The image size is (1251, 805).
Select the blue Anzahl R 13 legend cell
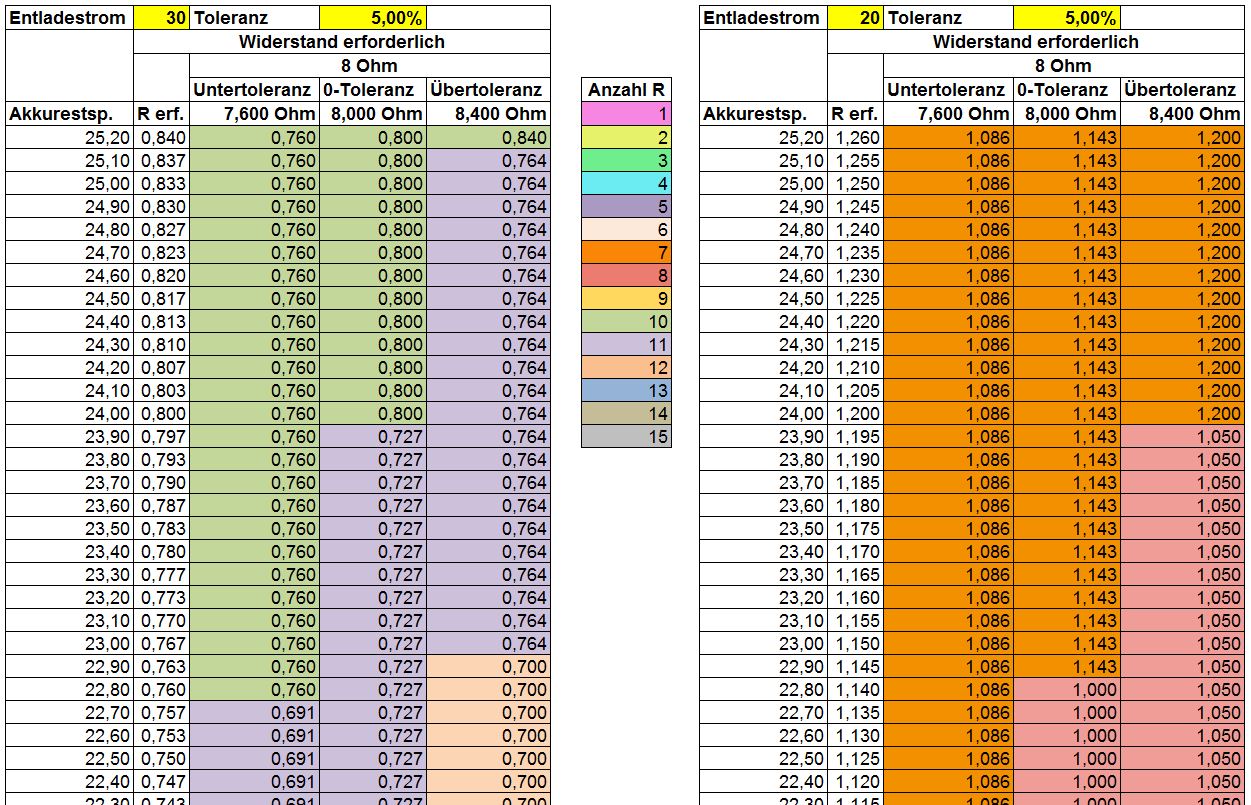pos(626,390)
